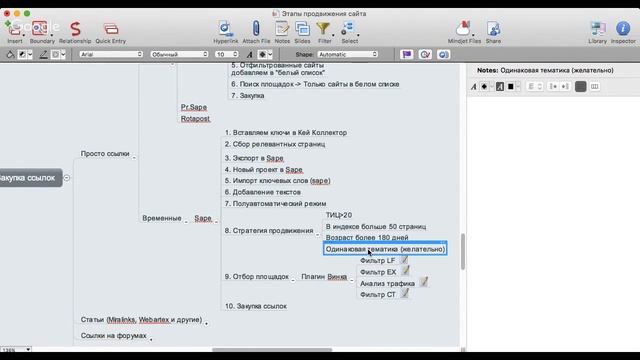
Task: Expand the Статьи (Miralinks, Webartex) topic
Action: (x=206, y=324)
